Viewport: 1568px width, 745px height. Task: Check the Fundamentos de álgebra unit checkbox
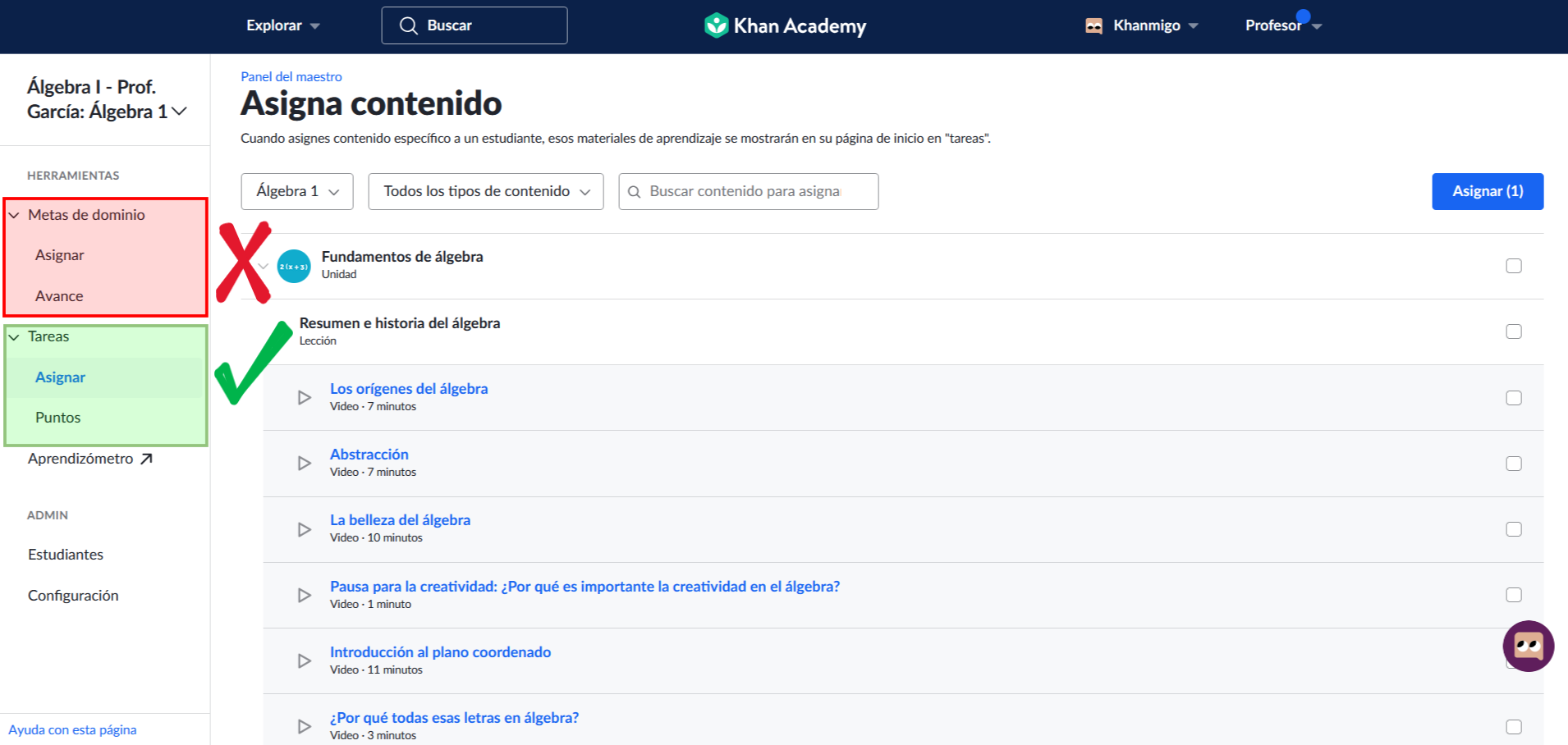coord(1514,266)
